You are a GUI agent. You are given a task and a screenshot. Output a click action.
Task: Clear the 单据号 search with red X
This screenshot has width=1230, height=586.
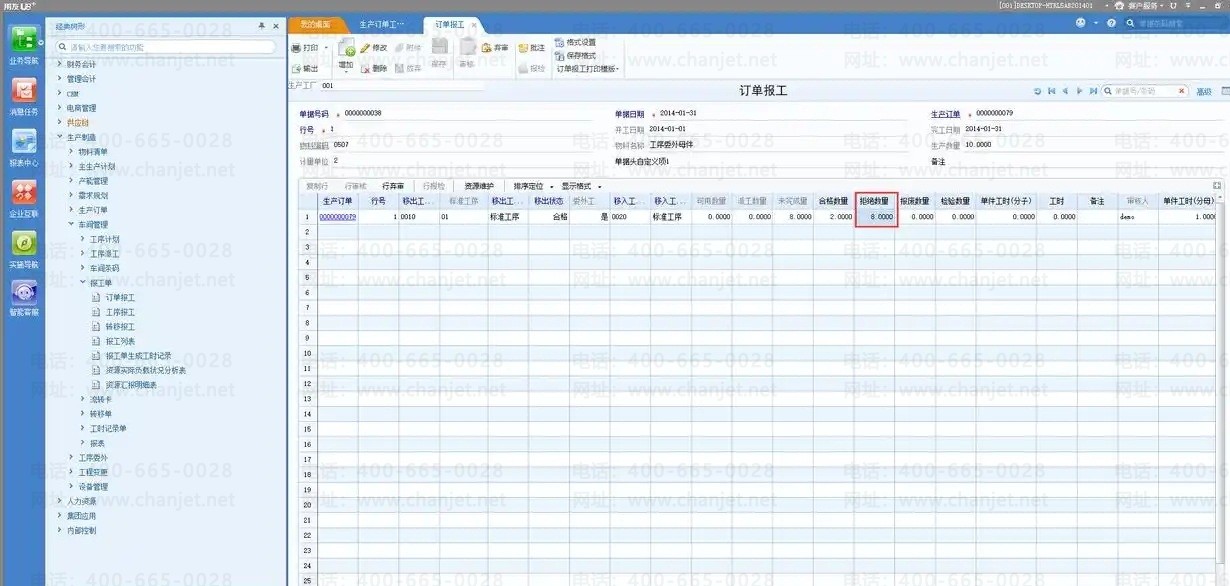click(x=1182, y=91)
